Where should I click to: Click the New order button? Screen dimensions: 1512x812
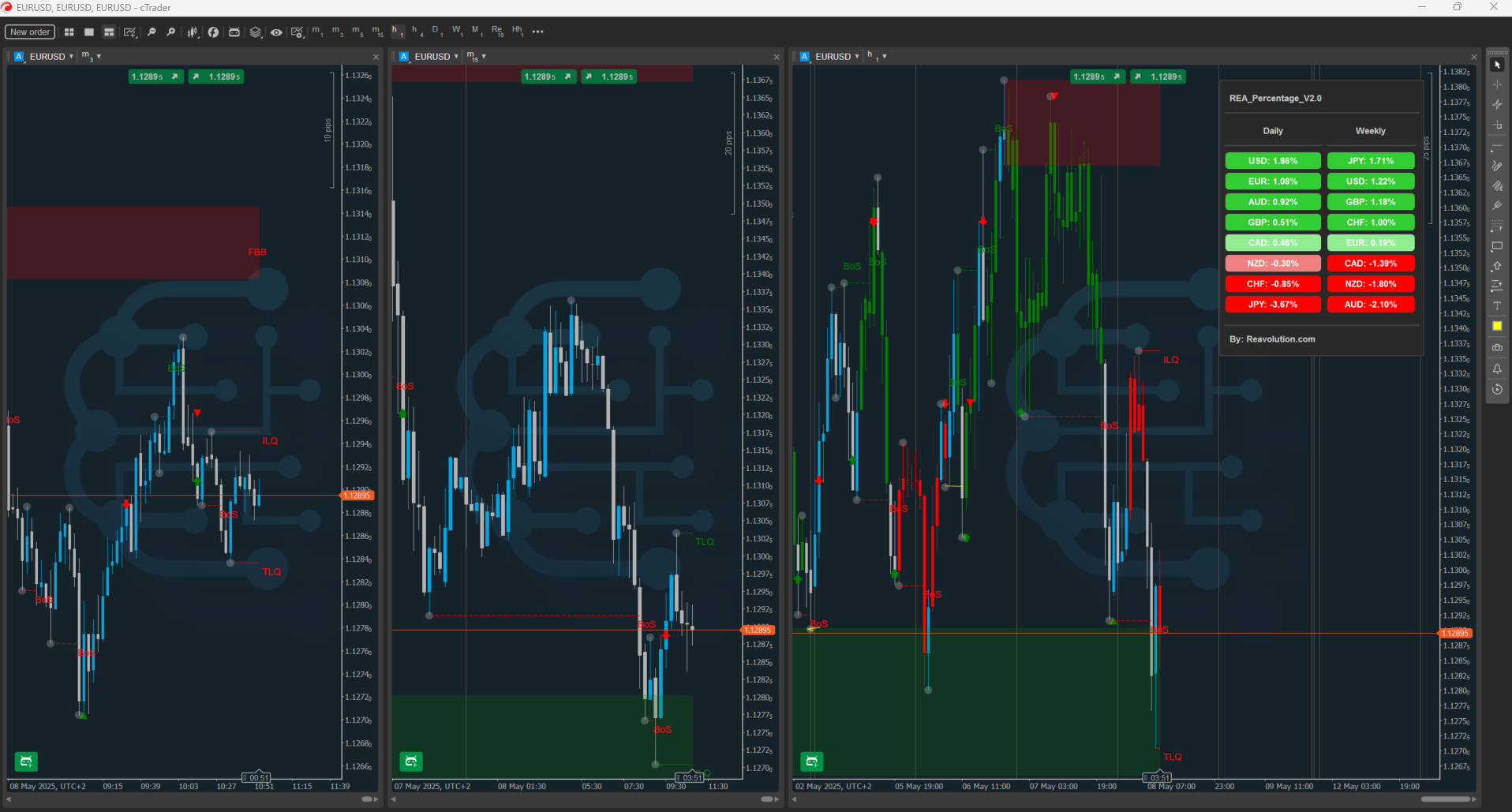[x=30, y=32]
